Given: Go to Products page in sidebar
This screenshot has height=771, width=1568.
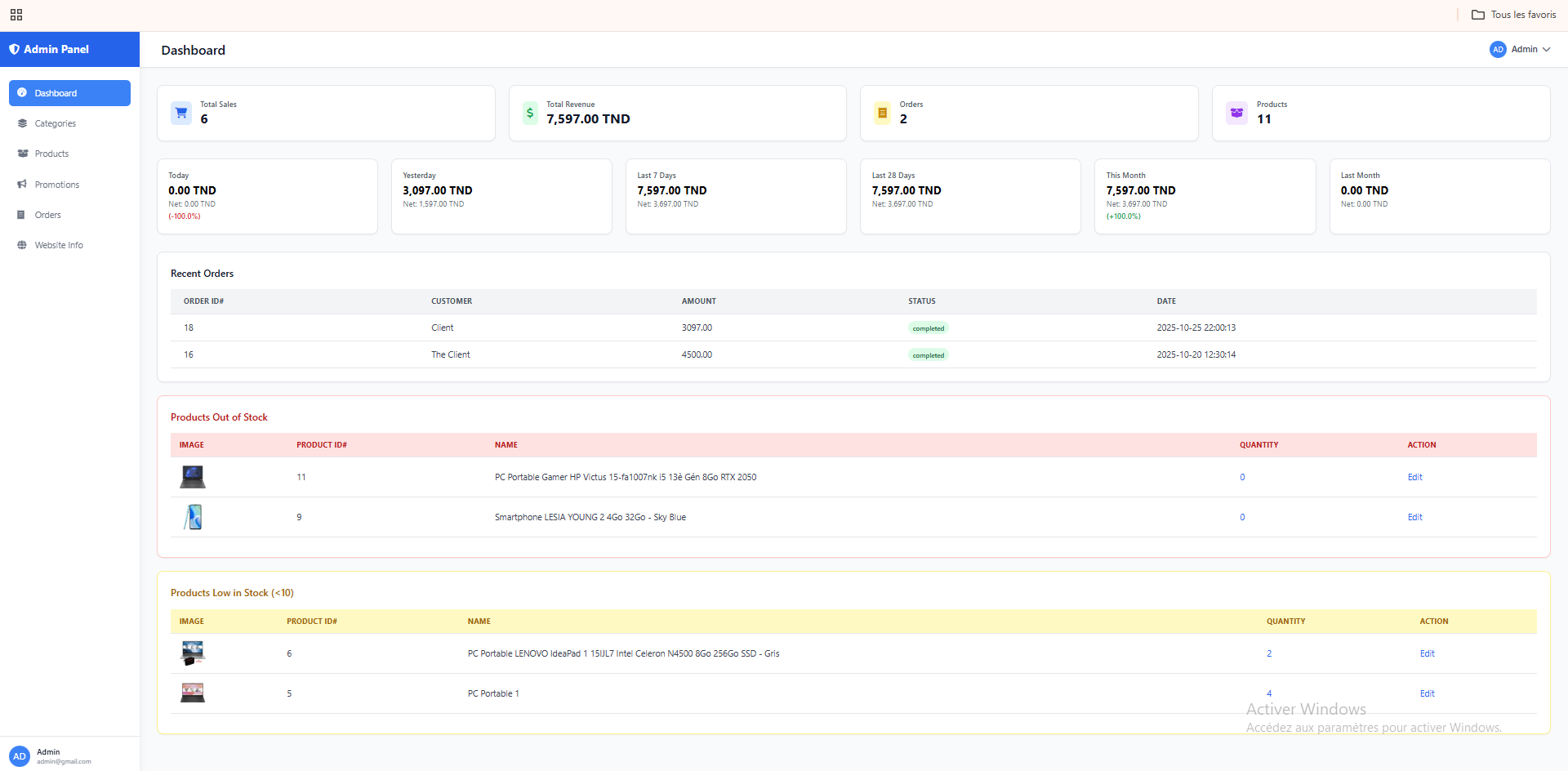Looking at the screenshot, I should coord(51,154).
